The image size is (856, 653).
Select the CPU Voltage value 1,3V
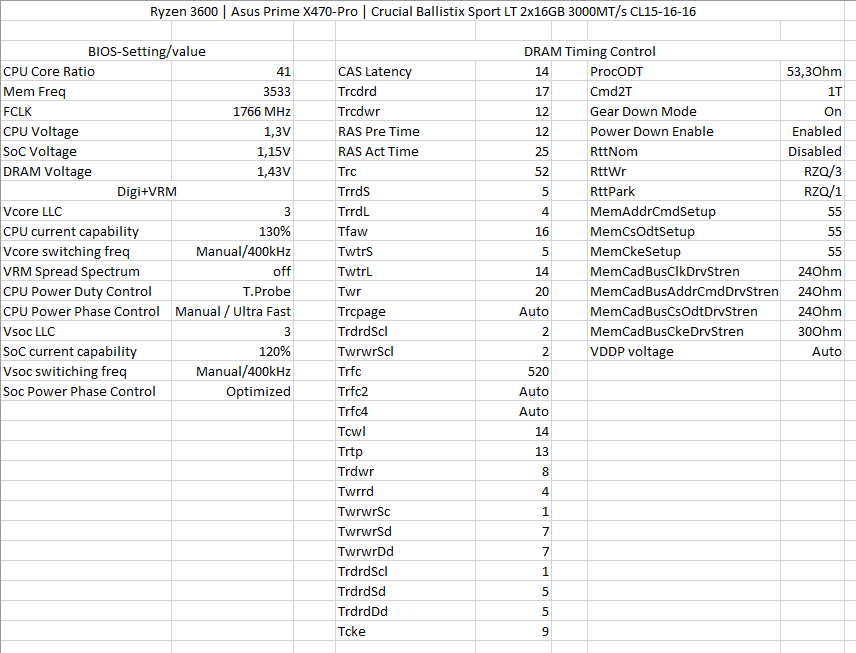click(x=233, y=132)
